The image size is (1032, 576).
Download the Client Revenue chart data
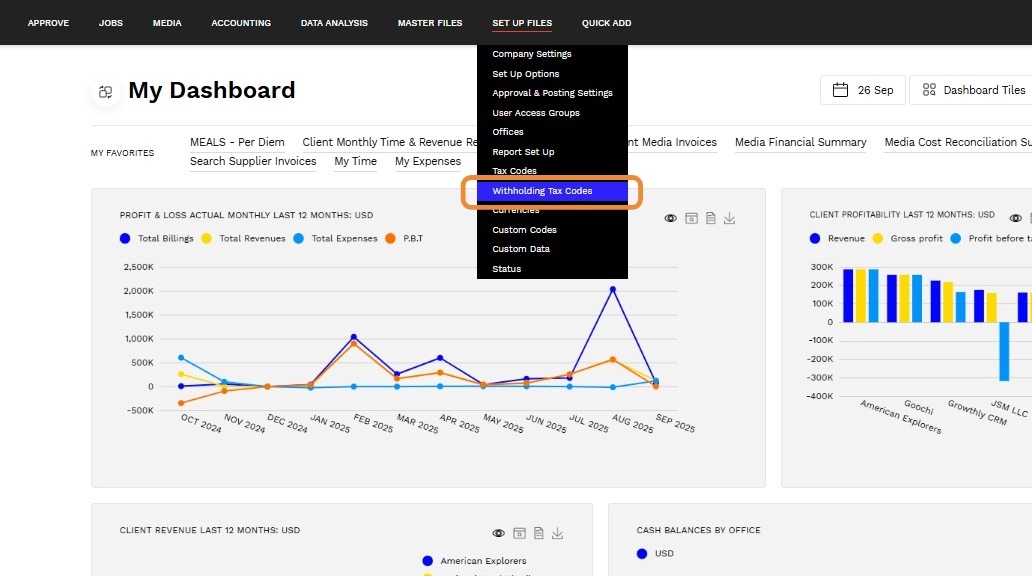(x=557, y=533)
